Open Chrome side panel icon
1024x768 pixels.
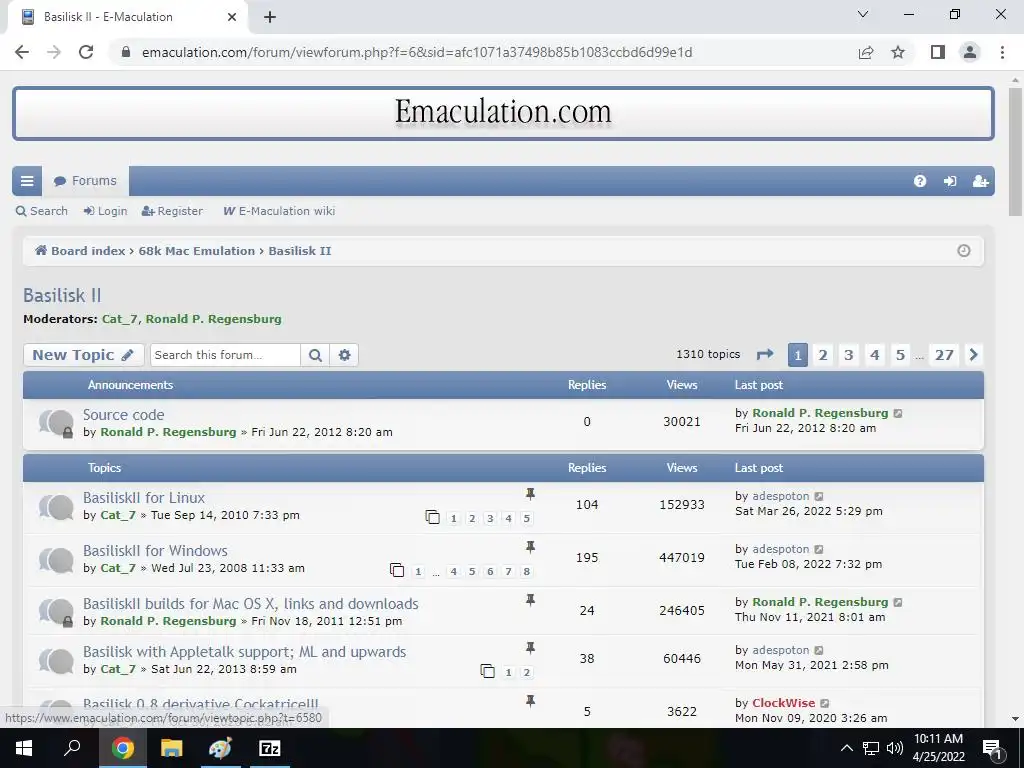point(938,52)
